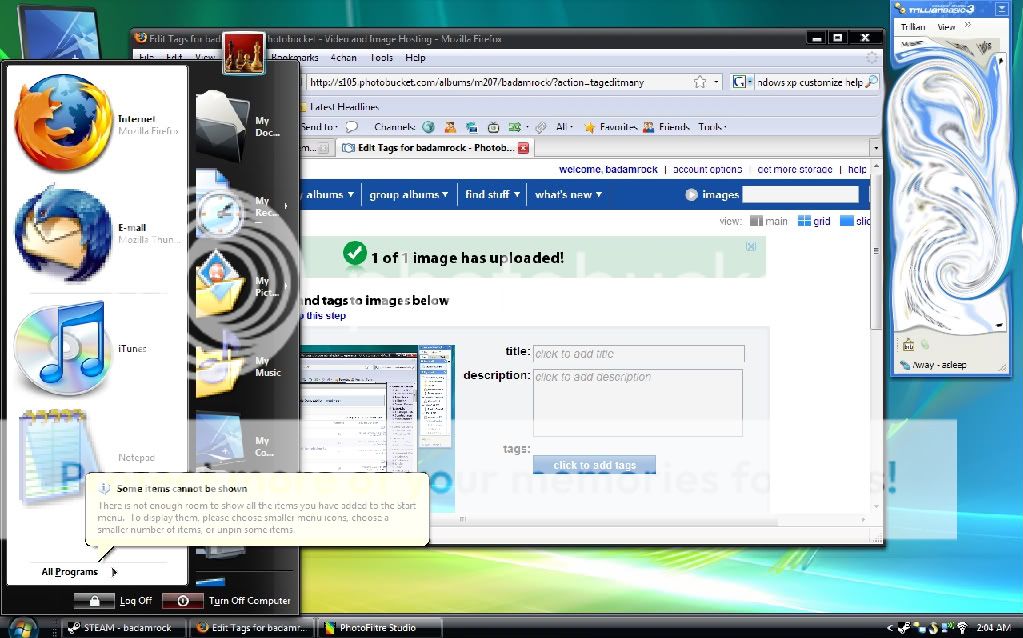Open Notepad from the pinned list

(x=60, y=455)
